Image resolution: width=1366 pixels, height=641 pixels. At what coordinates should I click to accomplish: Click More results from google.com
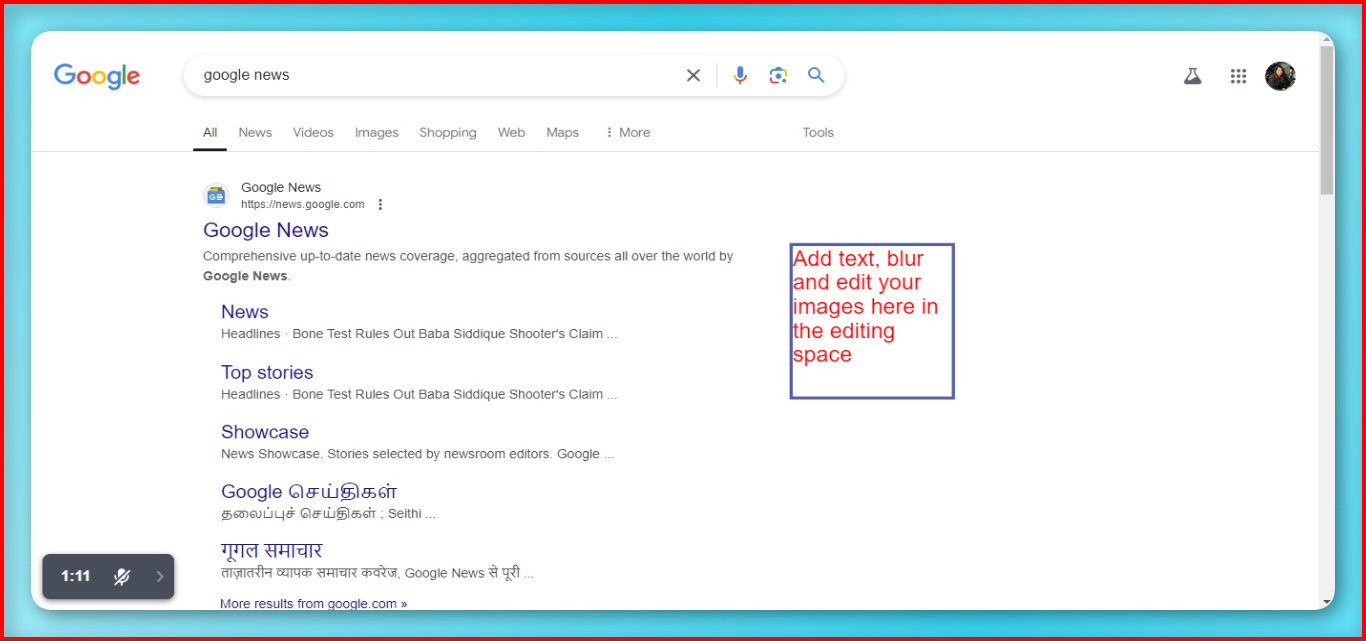[313, 603]
